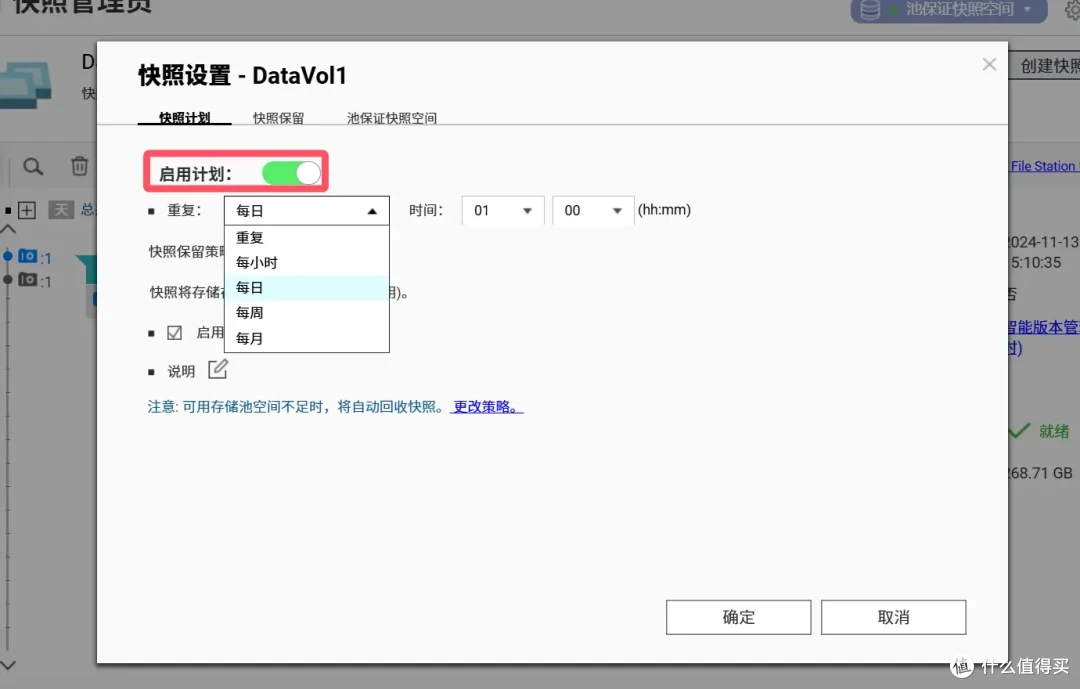
Task: Click the settings gear icon top right
Action: tap(1072, 10)
